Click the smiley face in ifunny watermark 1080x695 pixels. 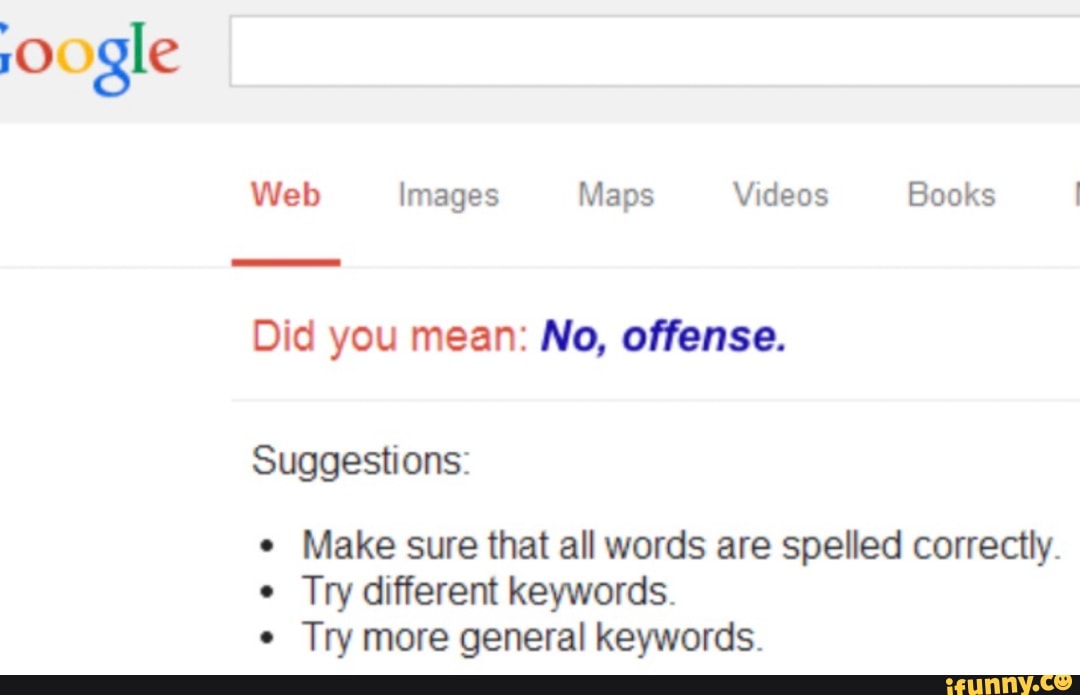[x=1064, y=680]
